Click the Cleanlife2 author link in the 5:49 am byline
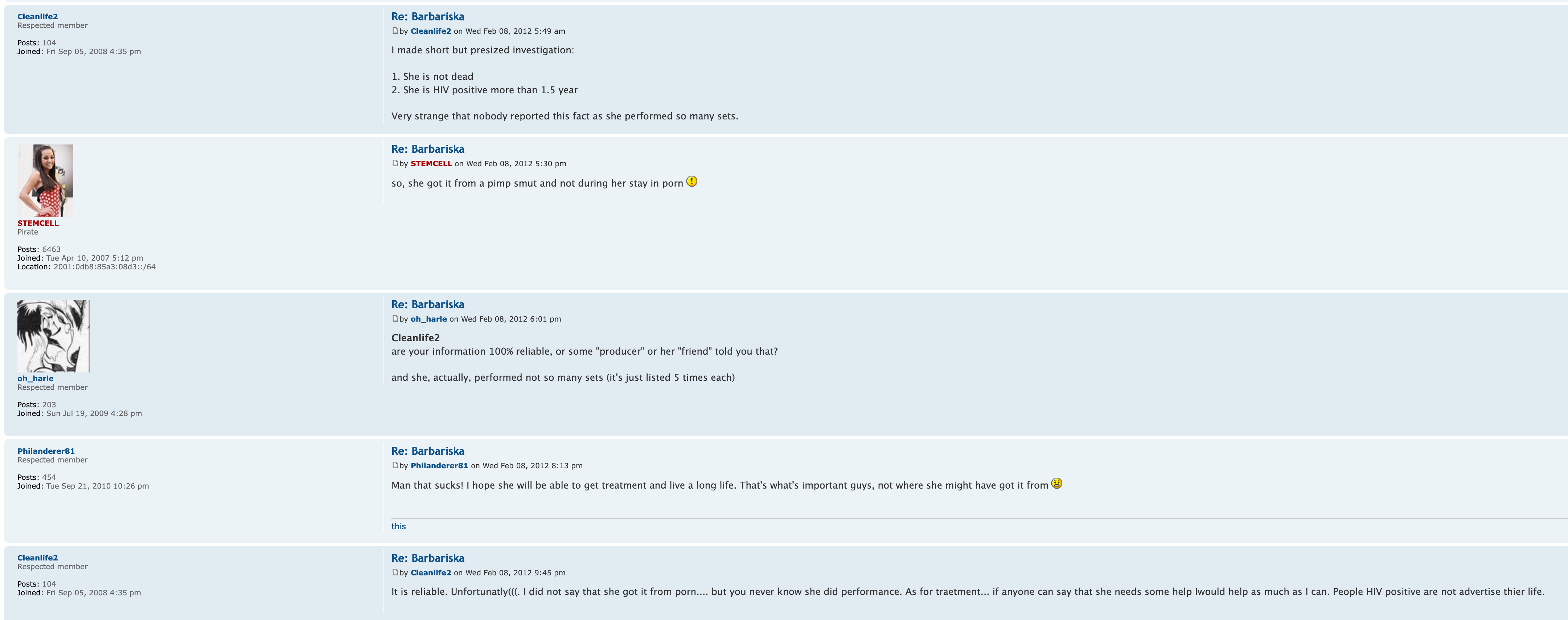Image resolution: width=1568 pixels, height=620 pixels. (431, 31)
